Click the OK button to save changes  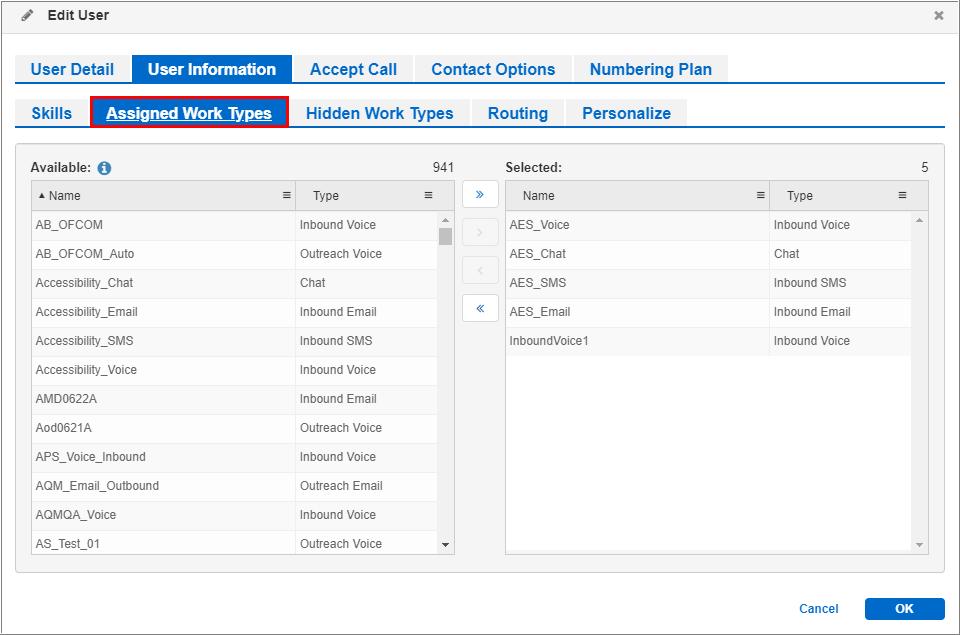coord(903,608)
